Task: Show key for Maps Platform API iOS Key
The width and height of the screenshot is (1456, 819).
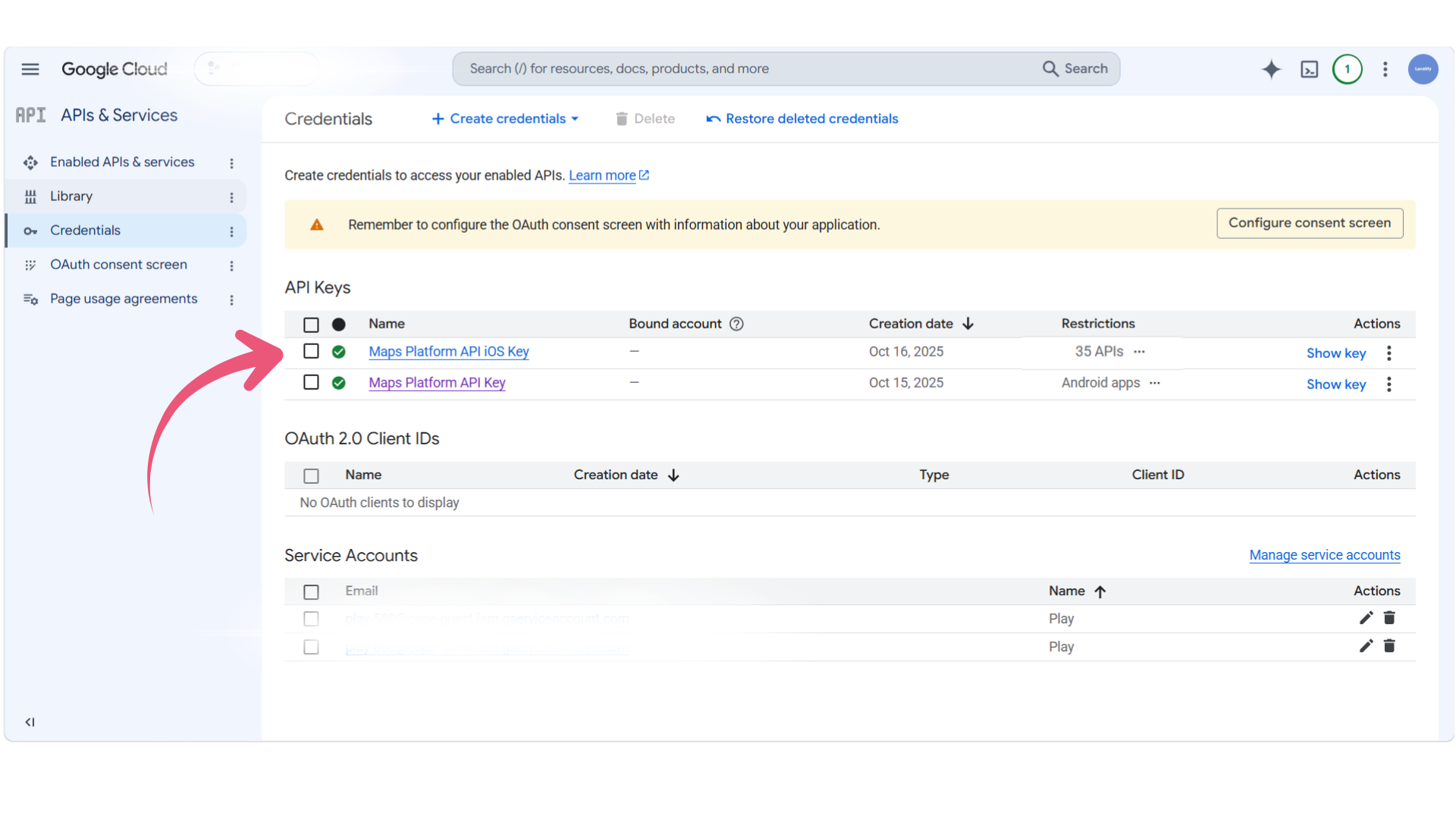Action: pyautogui.click(x=1335, y=353)
